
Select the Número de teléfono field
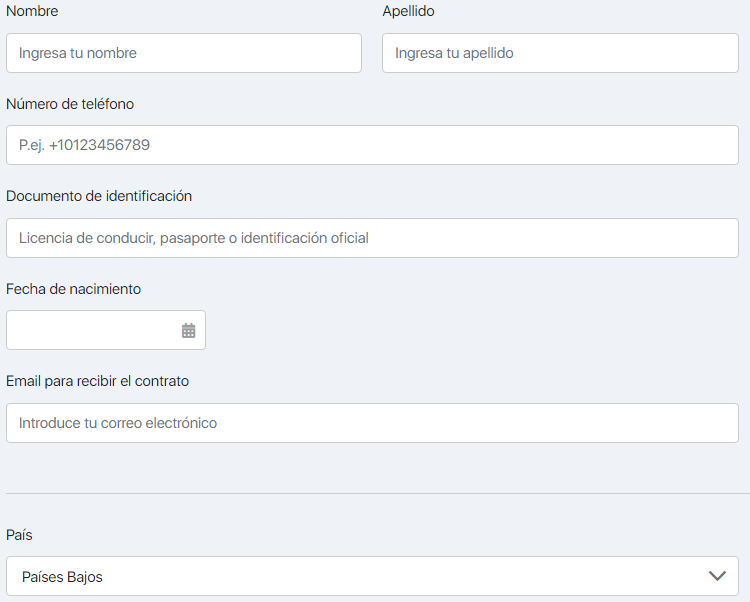[x=372, y=145]
